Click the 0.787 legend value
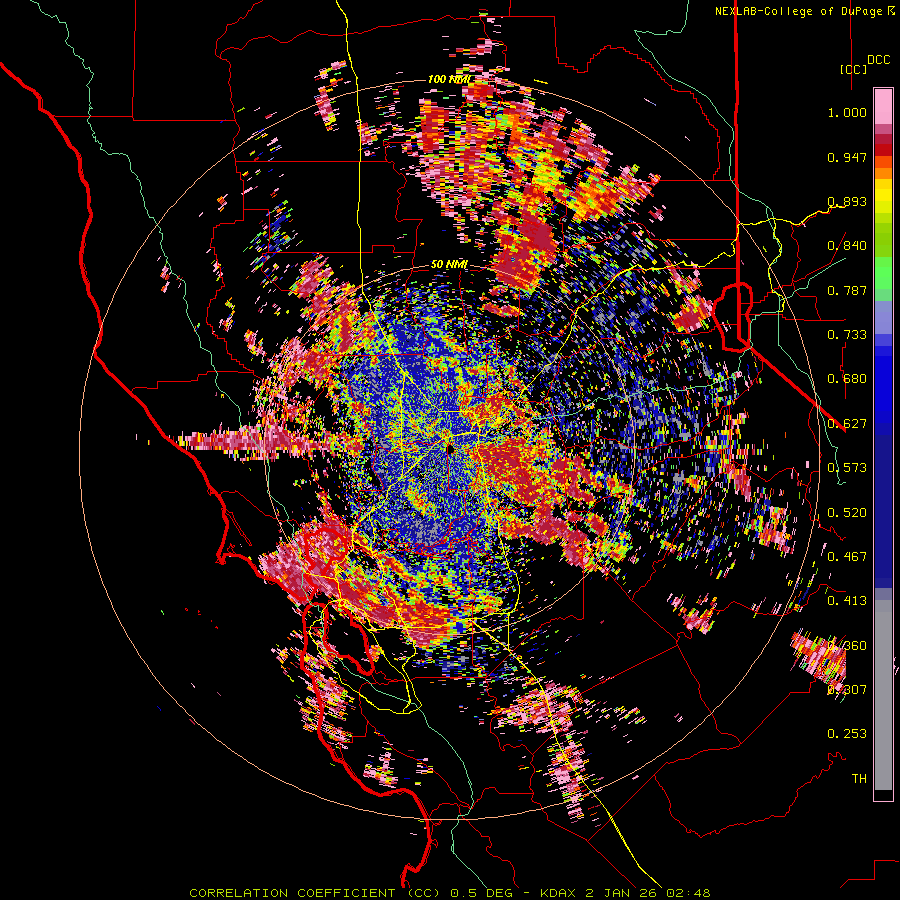 point(847,290)
